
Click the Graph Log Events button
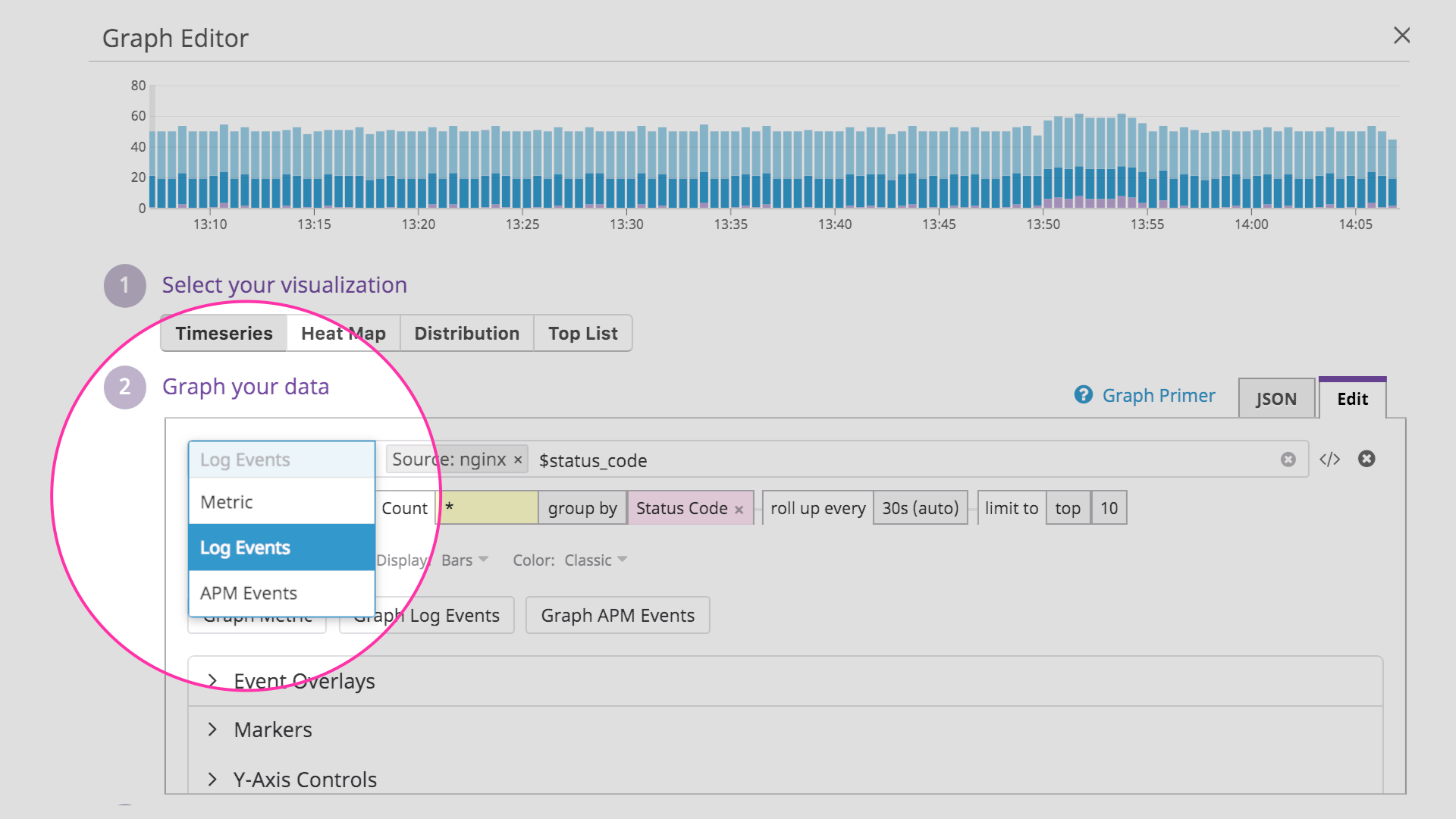(x=426, y=615)
